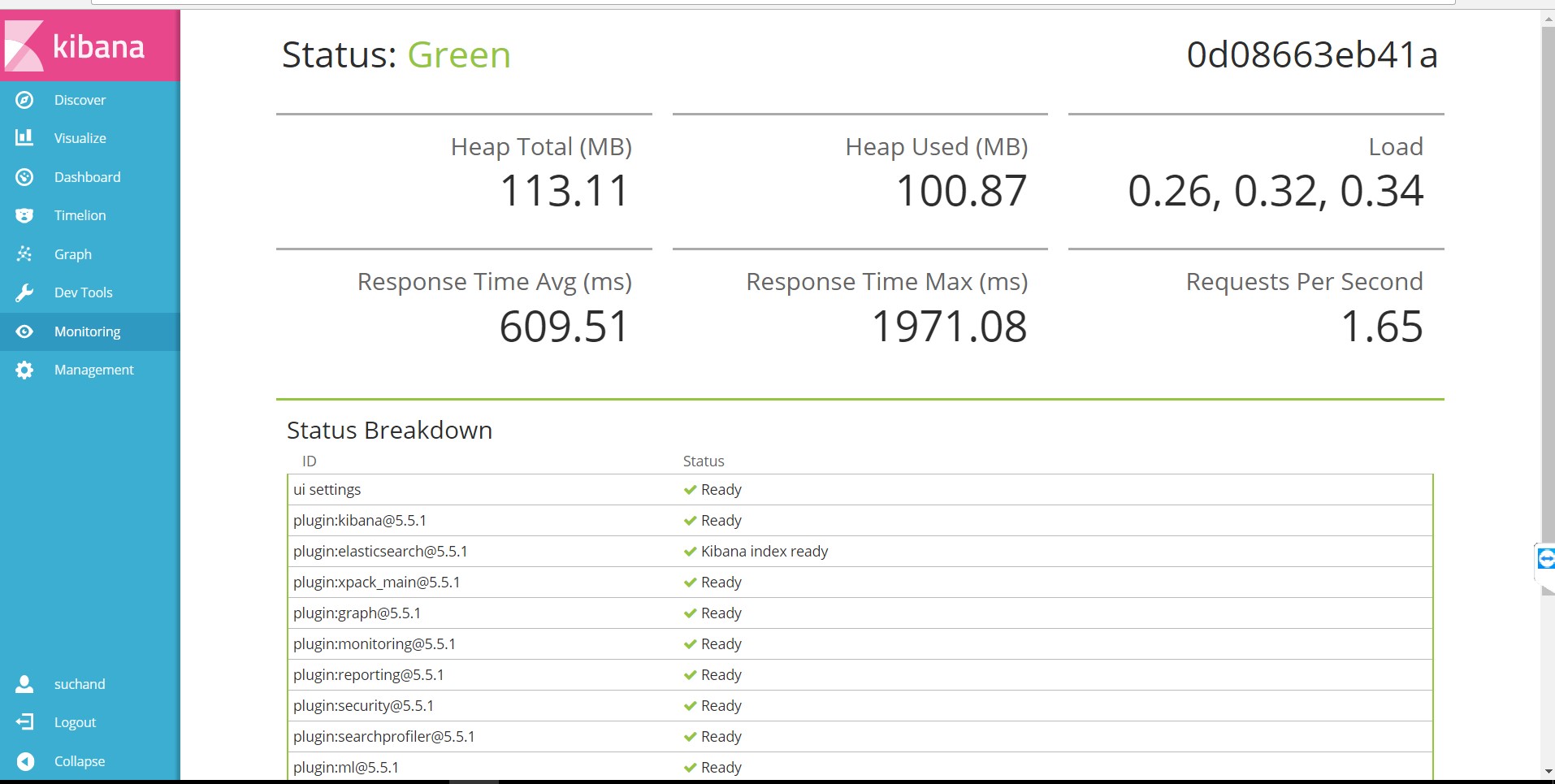Click the Kibana index ready status text
Viewport: 1555px width, 784px height.
coord(765,552)
